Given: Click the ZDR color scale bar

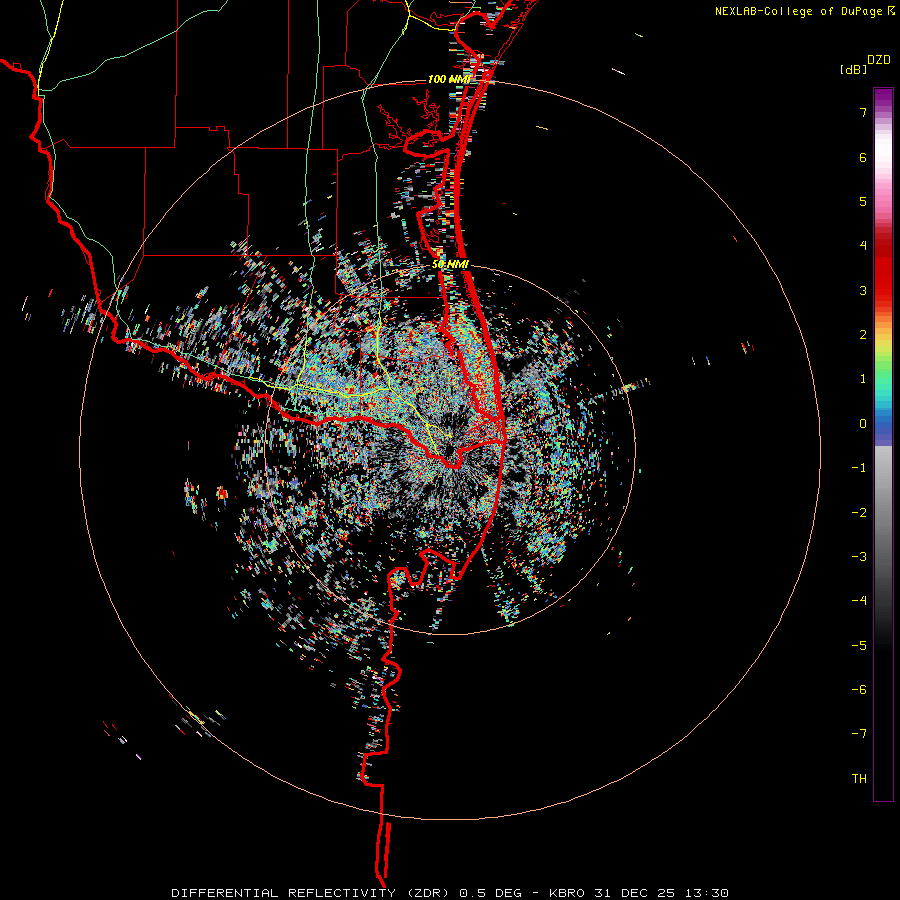Looking at the screenshot, I should pos(883,444).
